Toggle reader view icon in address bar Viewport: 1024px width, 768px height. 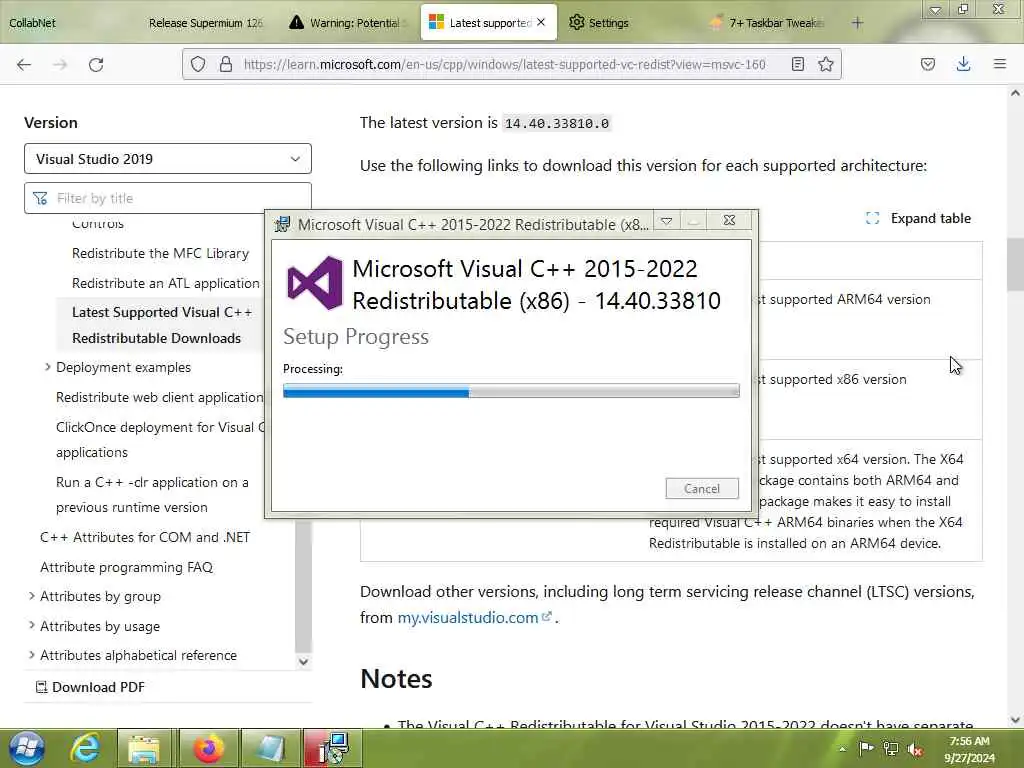click(797, 64)
